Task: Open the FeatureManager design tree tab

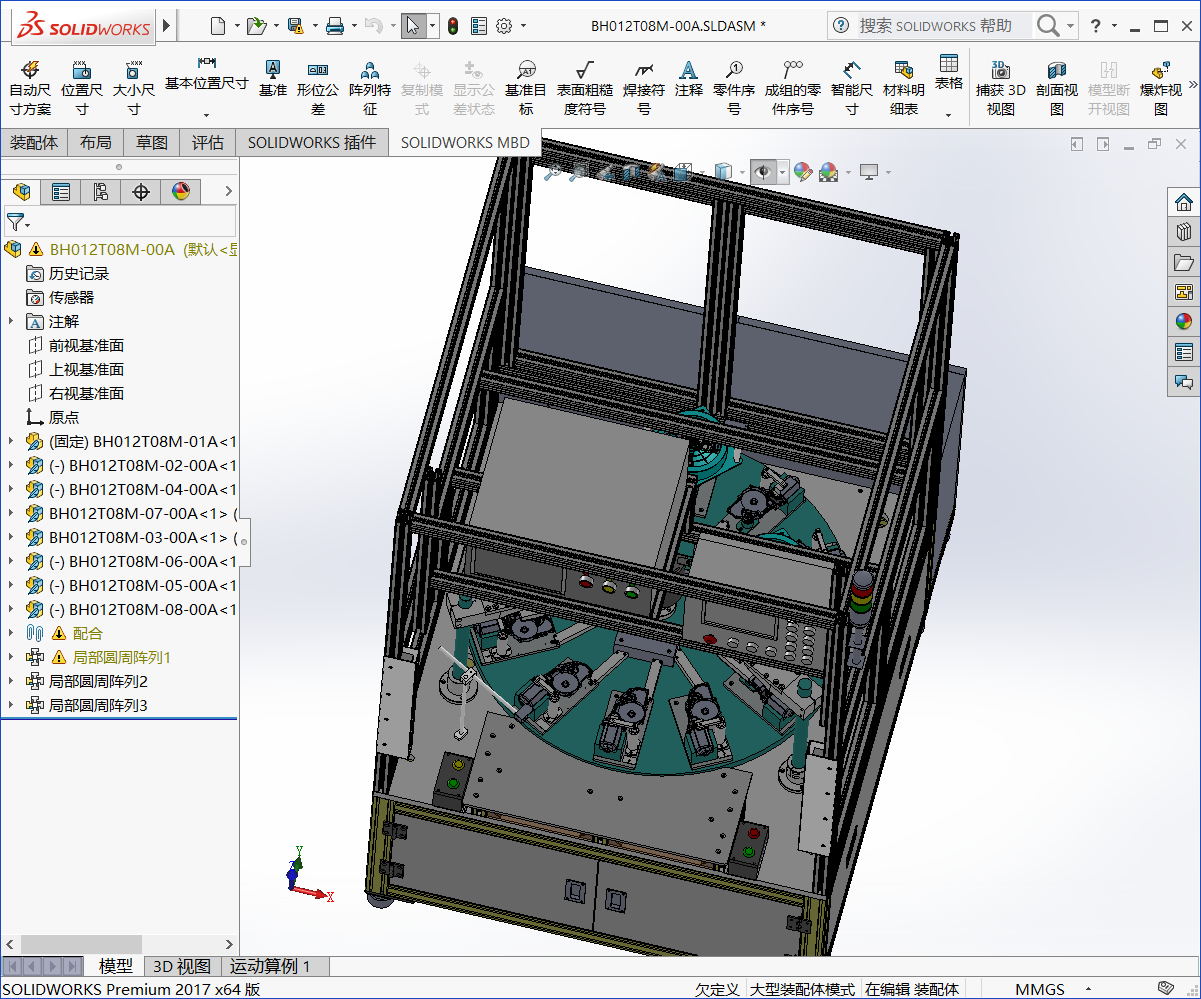Action: [x=21, y=191]
